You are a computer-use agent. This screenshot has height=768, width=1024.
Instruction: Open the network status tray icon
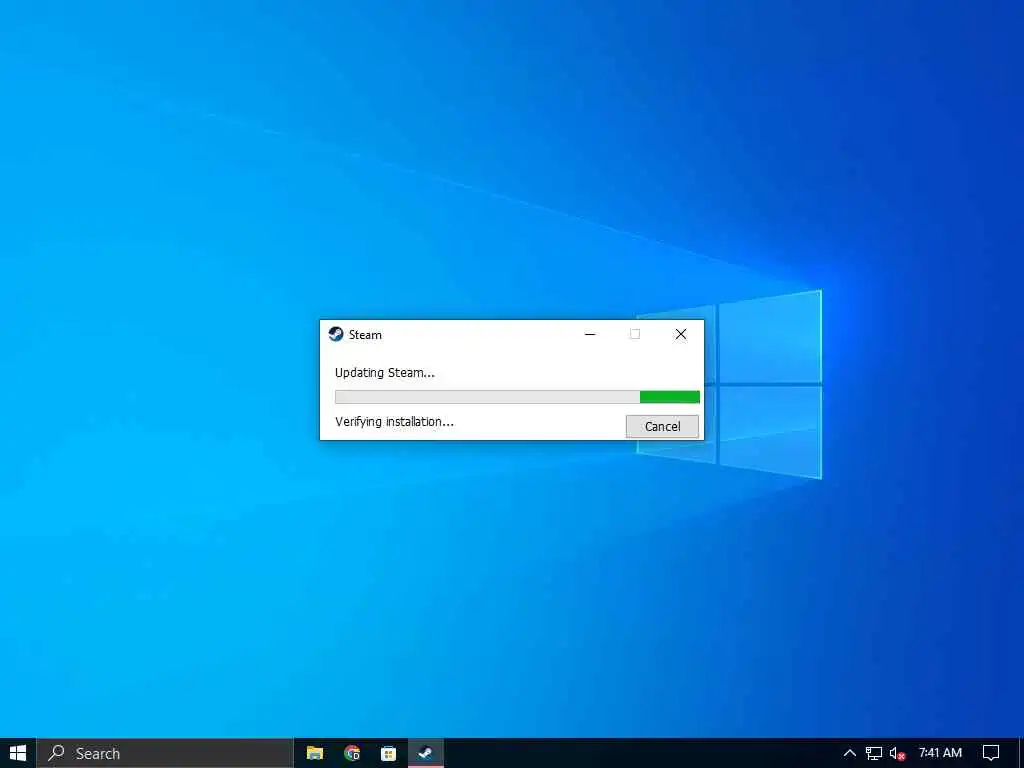(x=874, y=753)
